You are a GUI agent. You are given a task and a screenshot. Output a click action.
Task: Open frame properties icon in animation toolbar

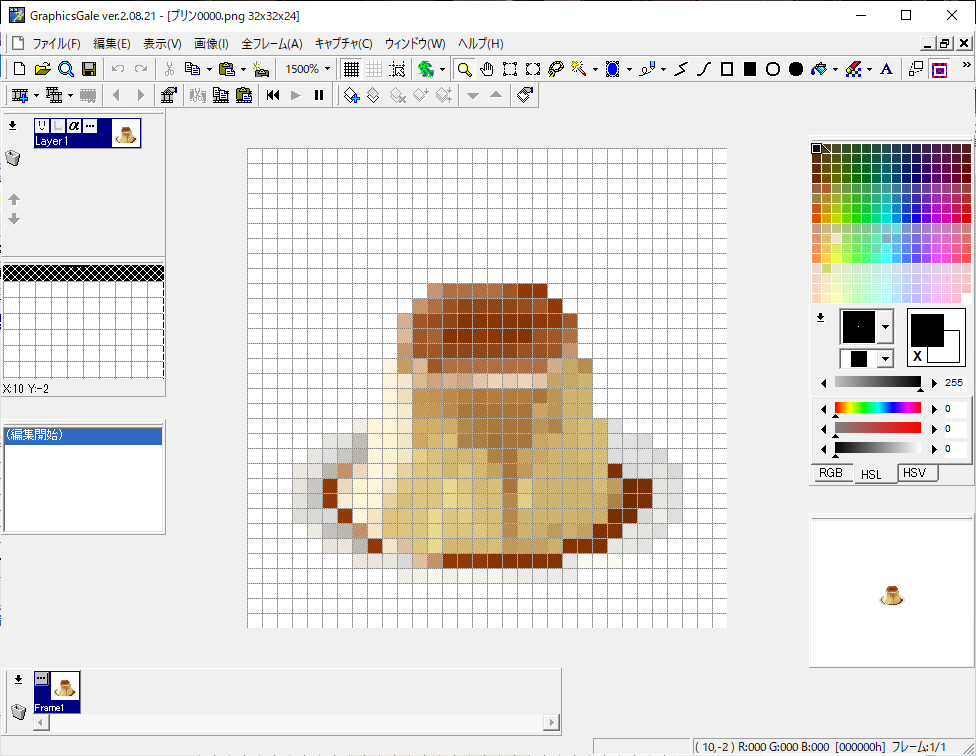click(169, 95)
